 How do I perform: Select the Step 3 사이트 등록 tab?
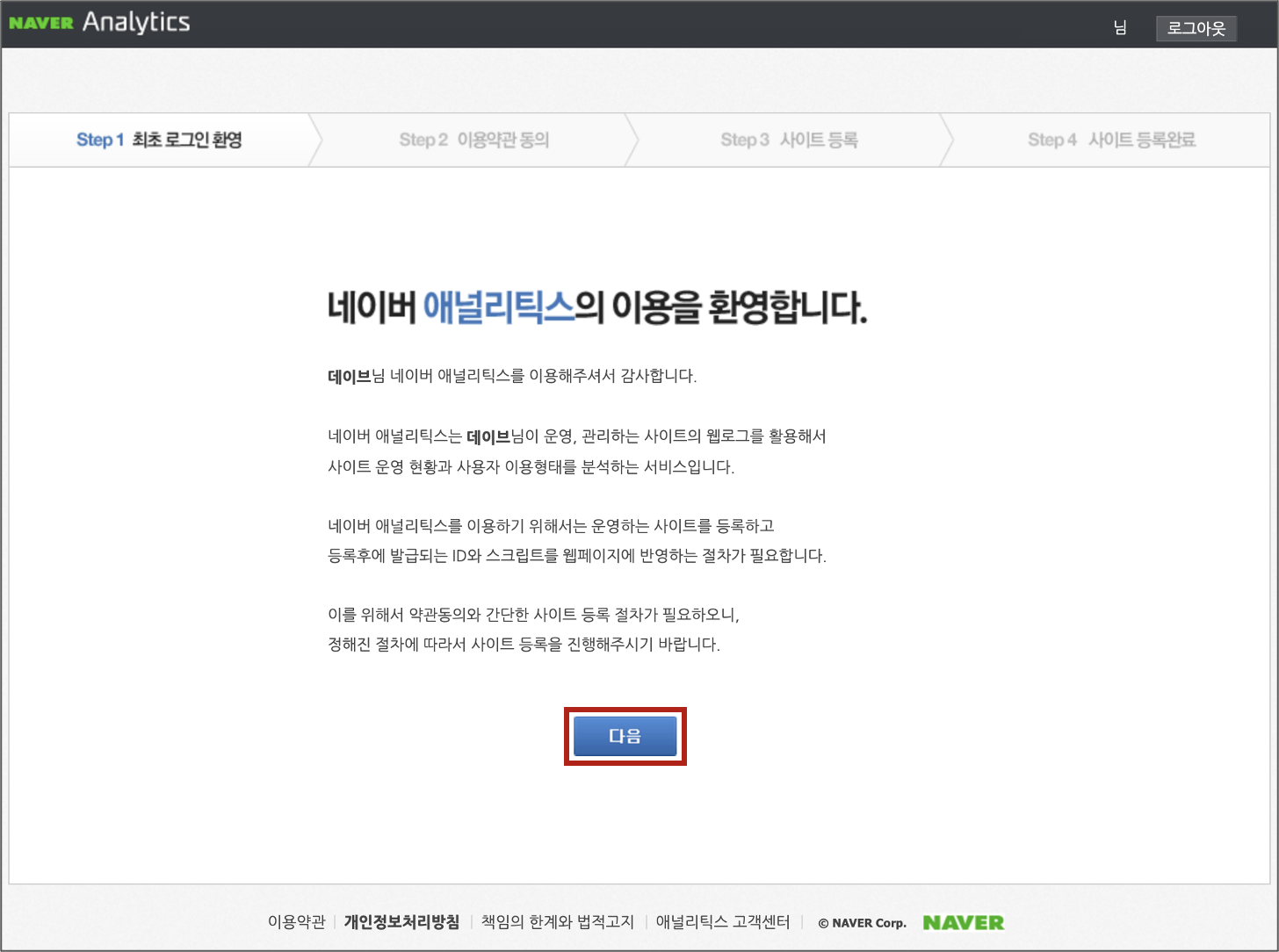click(789, 140)
